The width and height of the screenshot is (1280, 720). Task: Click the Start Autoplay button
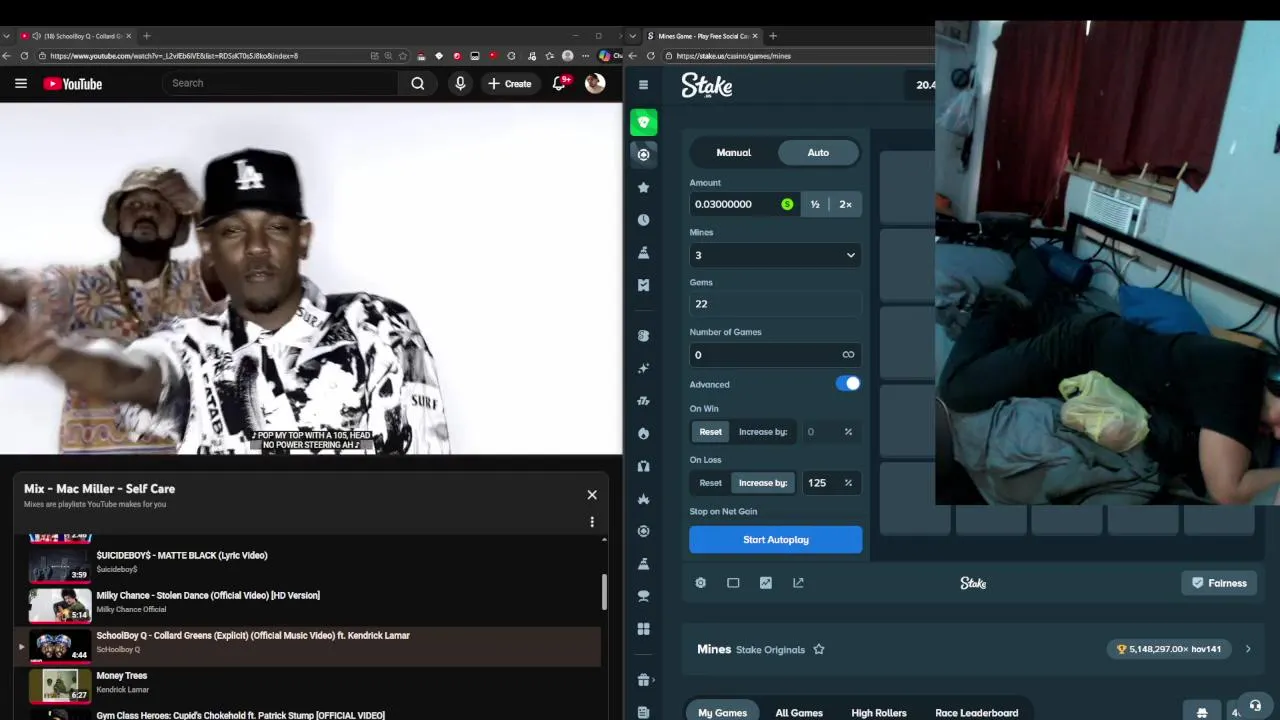tap(775, 540)
